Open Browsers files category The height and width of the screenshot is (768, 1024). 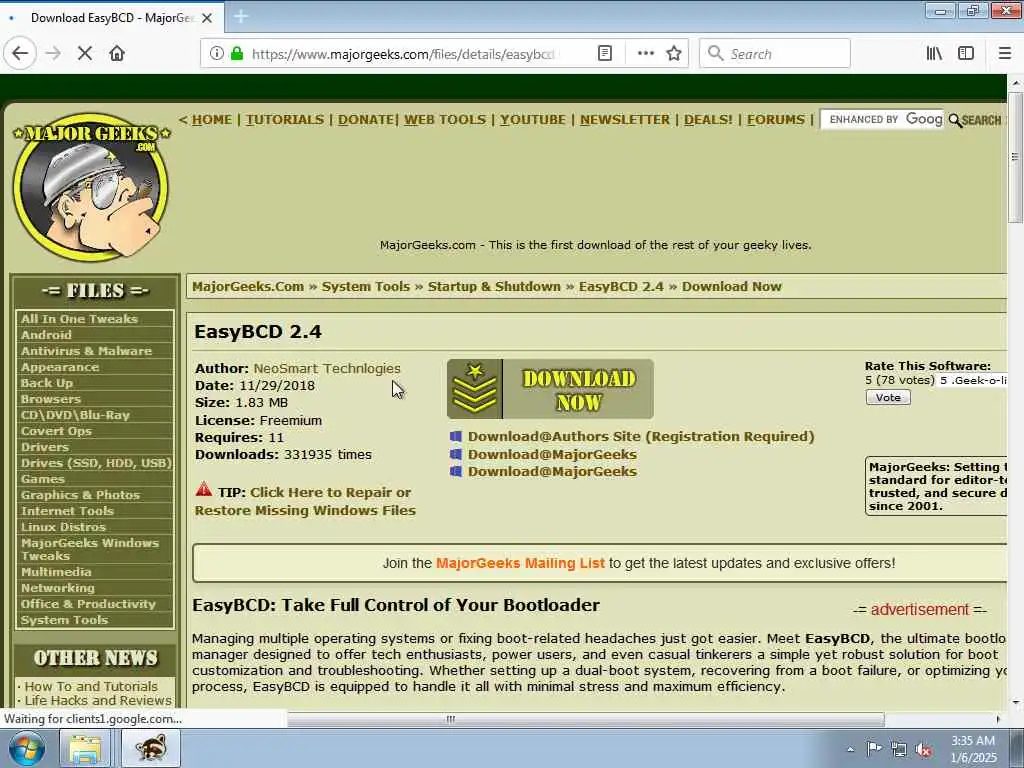coord(51,398)
